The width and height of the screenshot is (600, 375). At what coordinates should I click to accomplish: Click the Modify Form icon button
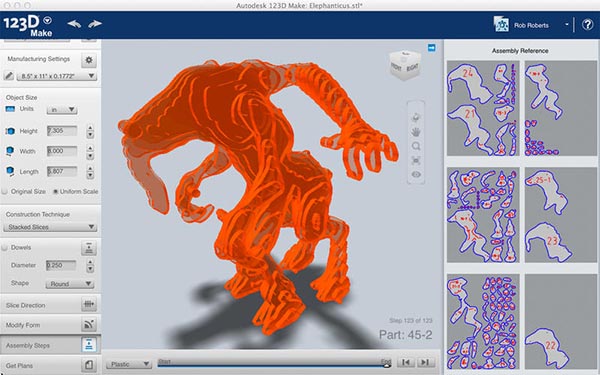89,325
